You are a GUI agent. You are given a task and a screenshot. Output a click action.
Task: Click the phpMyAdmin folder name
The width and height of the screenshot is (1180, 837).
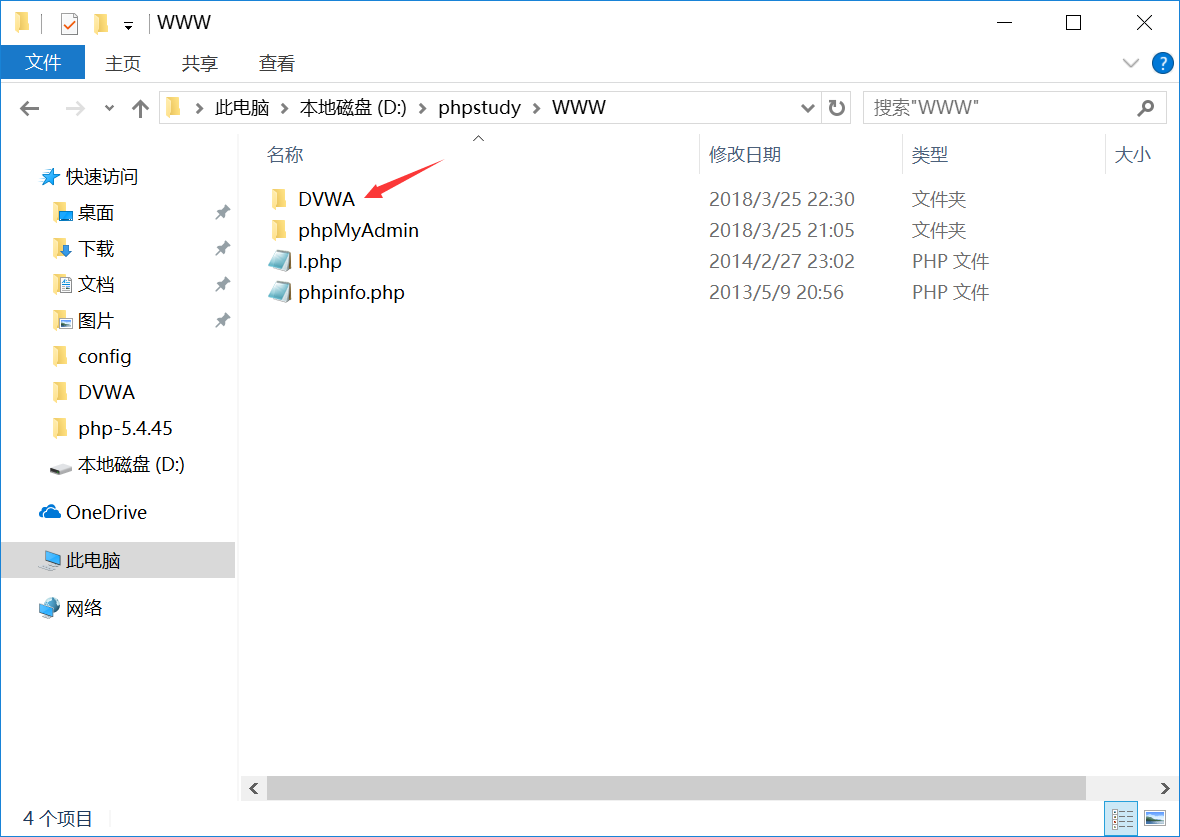click(358, 230)
